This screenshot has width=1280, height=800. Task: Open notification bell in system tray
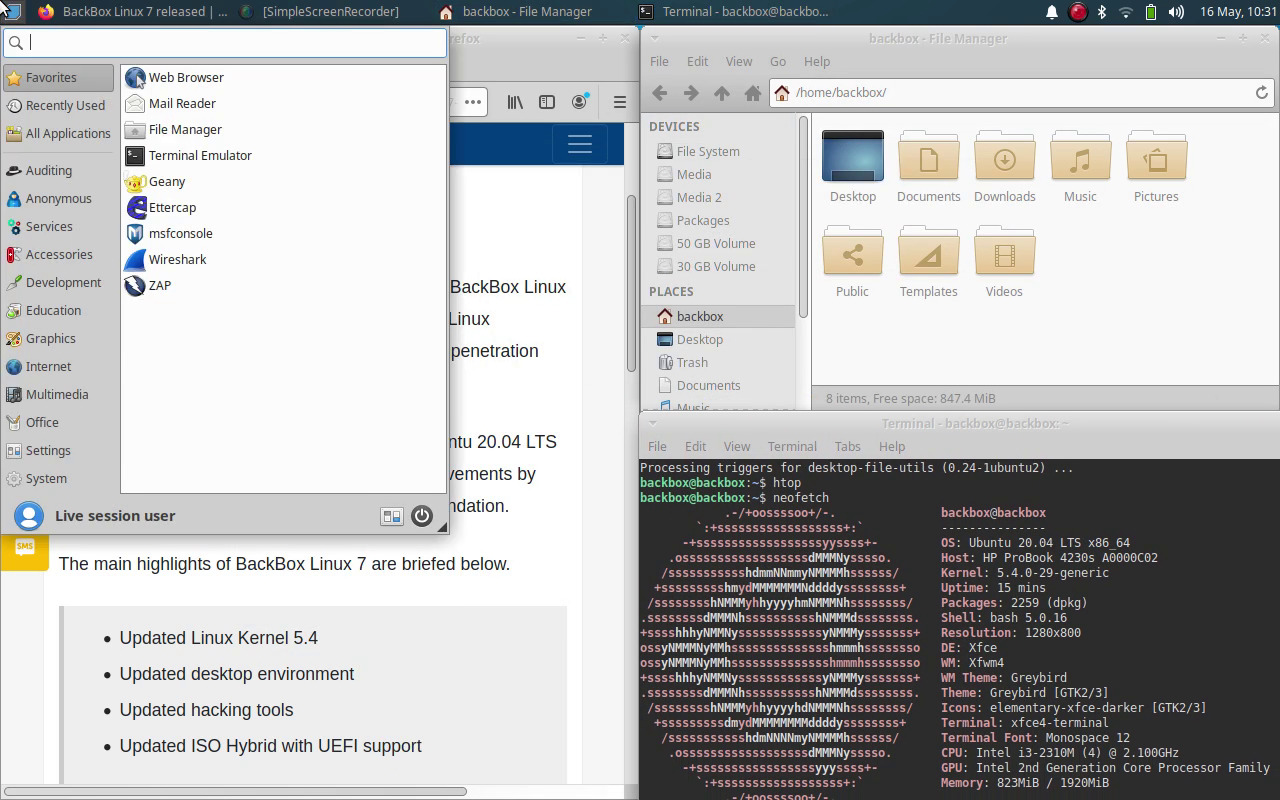tap(1052, 12)
